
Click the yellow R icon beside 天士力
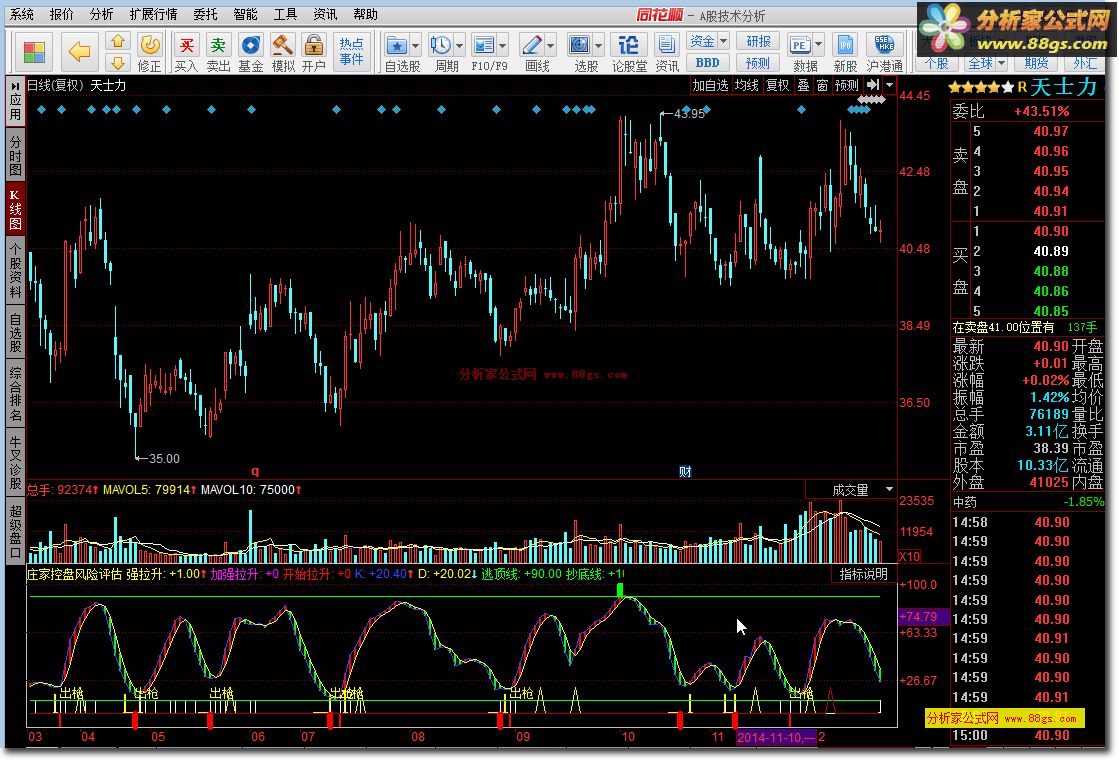(1022, 88)
